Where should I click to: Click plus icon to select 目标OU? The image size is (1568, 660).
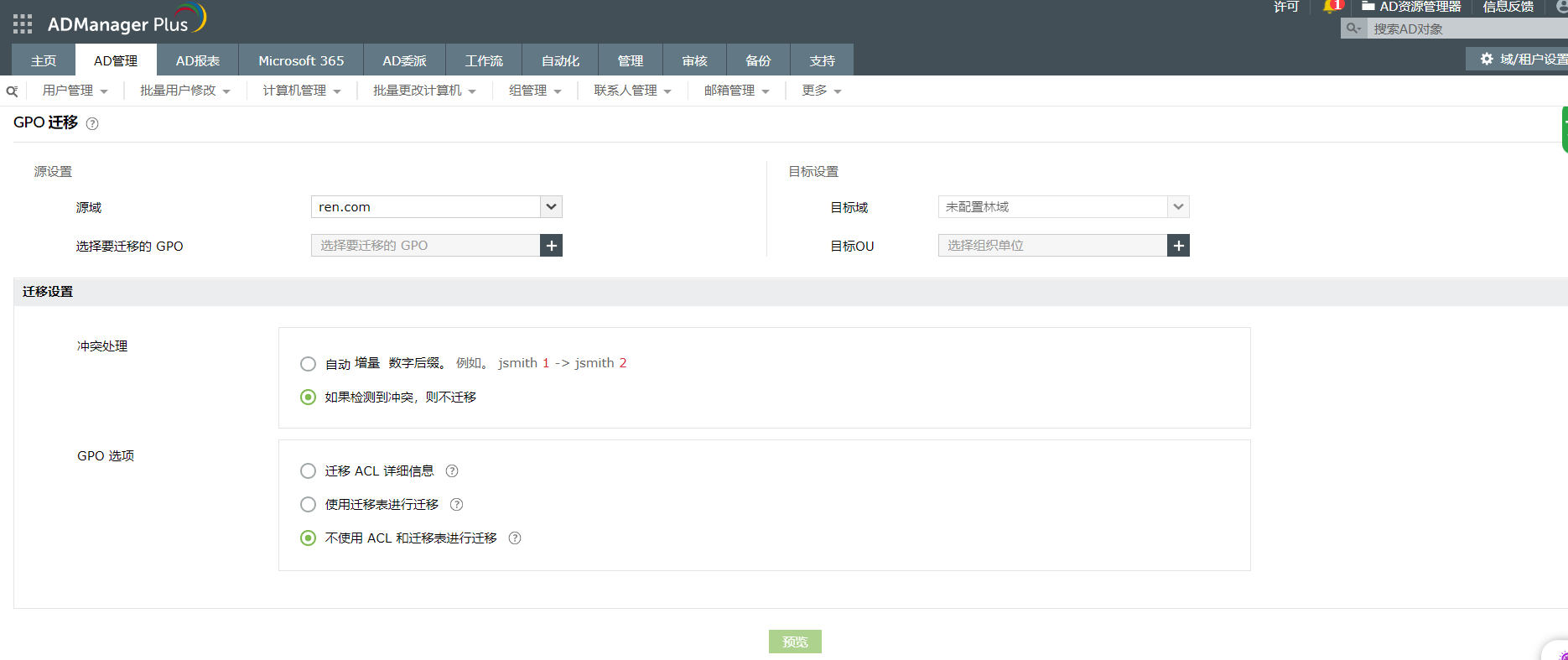tap(1178, 246)
